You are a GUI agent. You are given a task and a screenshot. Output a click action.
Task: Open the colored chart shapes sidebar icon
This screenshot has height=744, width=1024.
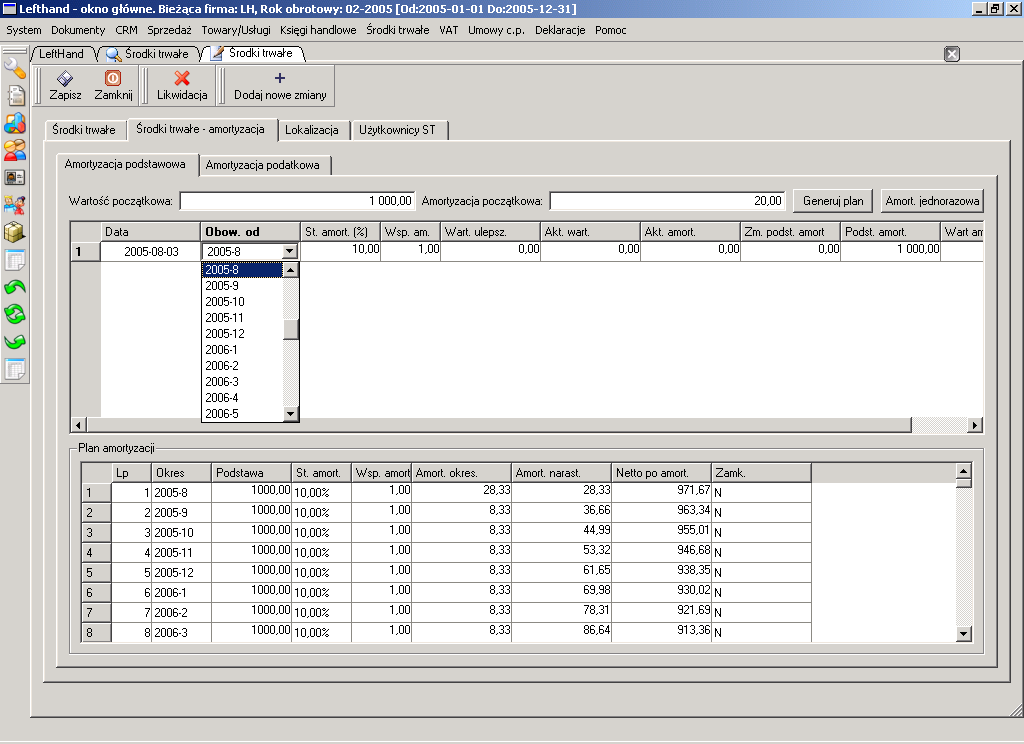point(14,123)
